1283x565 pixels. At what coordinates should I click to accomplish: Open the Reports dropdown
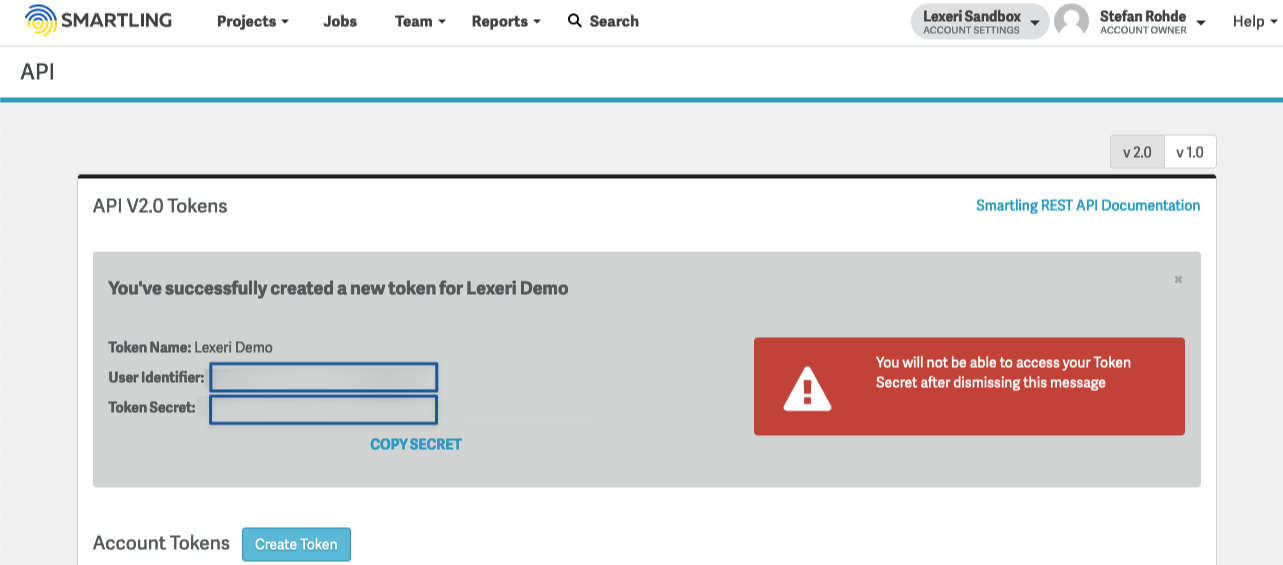[506, 21]
